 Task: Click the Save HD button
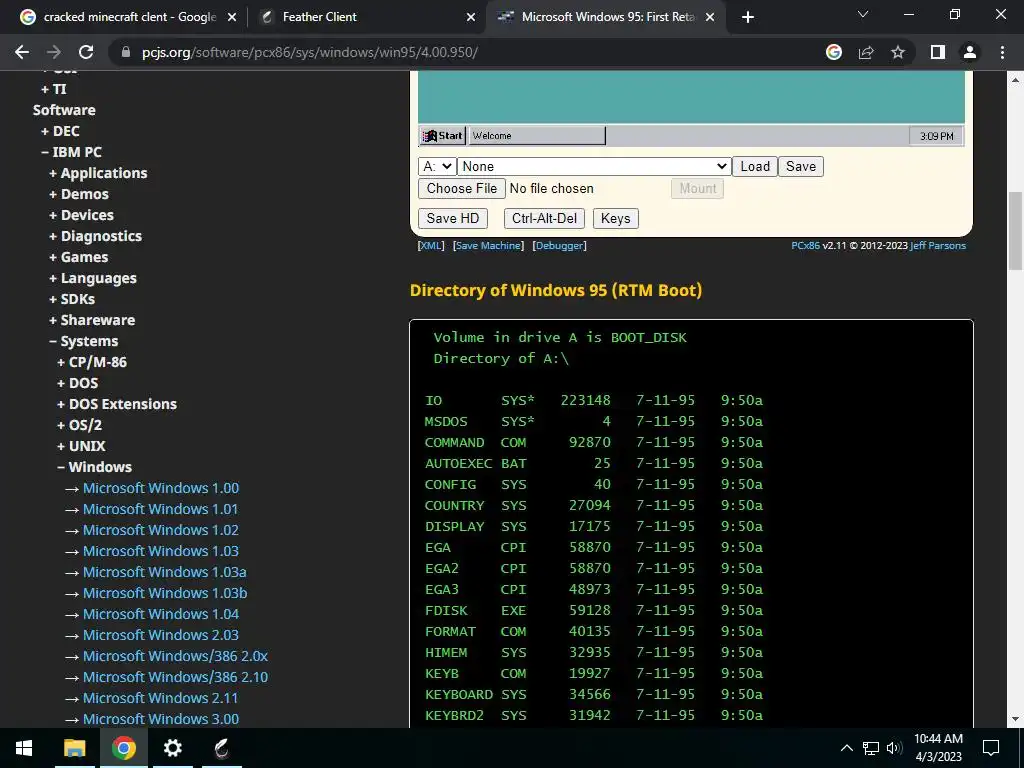pos(453,219)
